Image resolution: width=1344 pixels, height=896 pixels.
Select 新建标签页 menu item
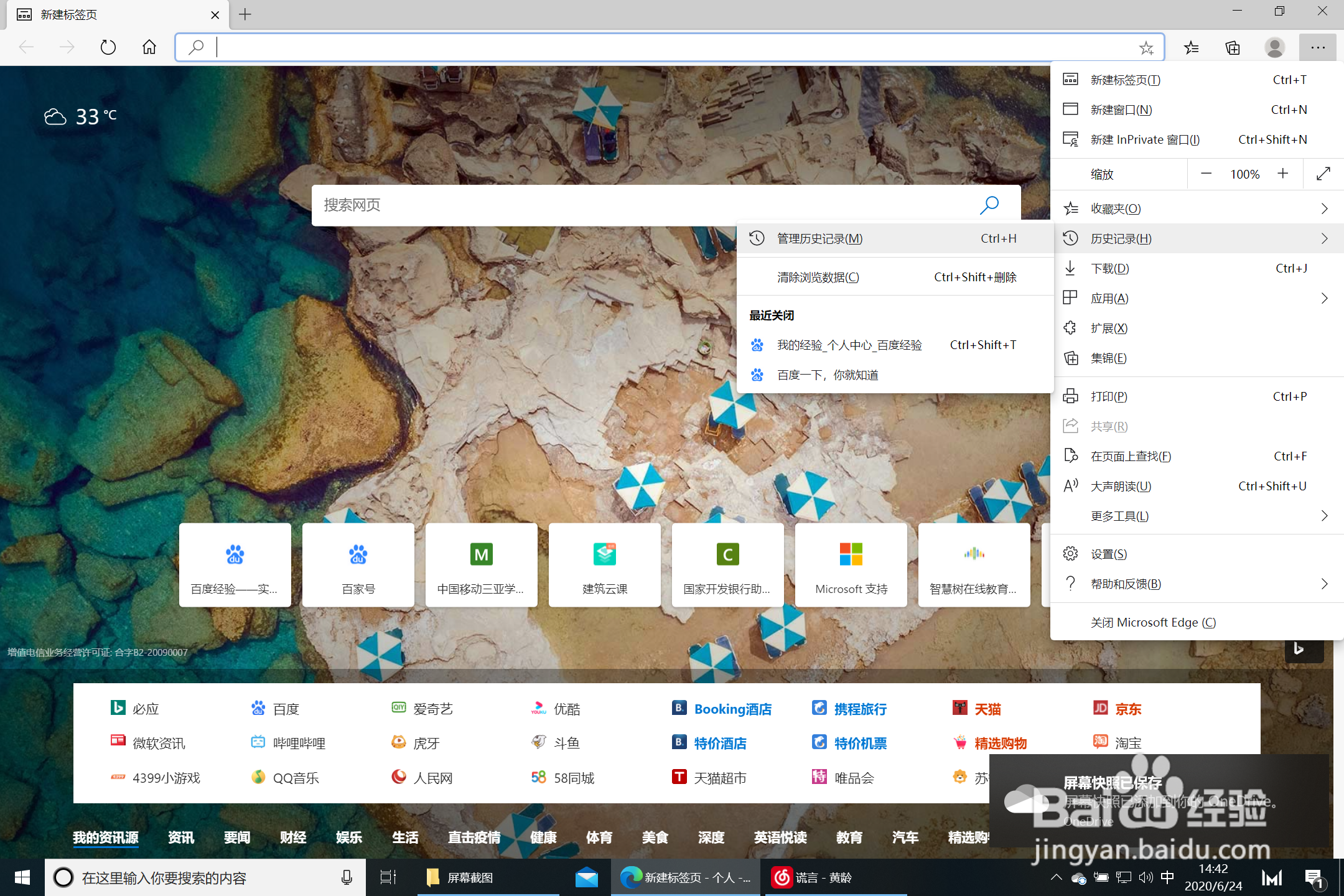1197,80
